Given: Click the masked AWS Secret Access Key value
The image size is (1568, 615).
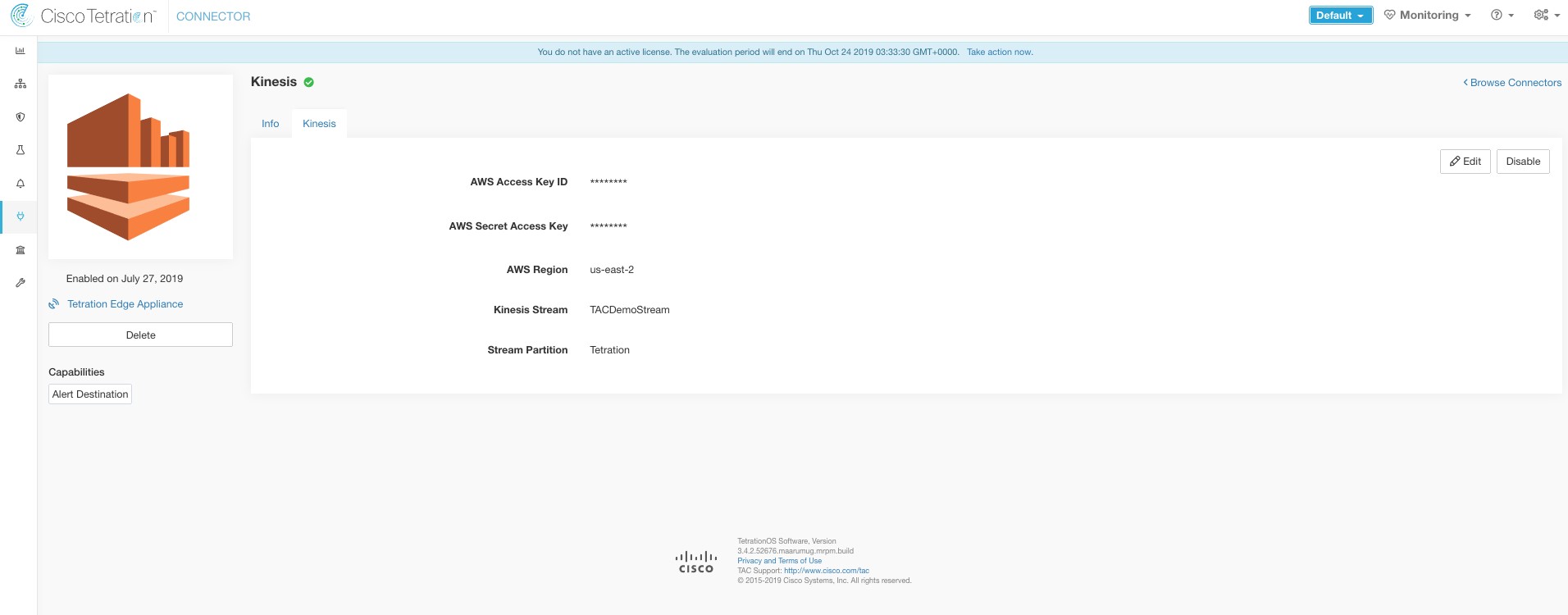Looking at the screenshot, I should pos(609,226).
